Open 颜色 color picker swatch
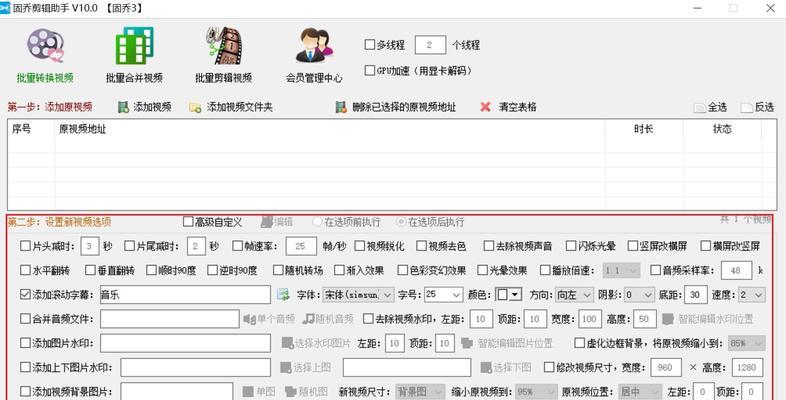 (509, 295)
